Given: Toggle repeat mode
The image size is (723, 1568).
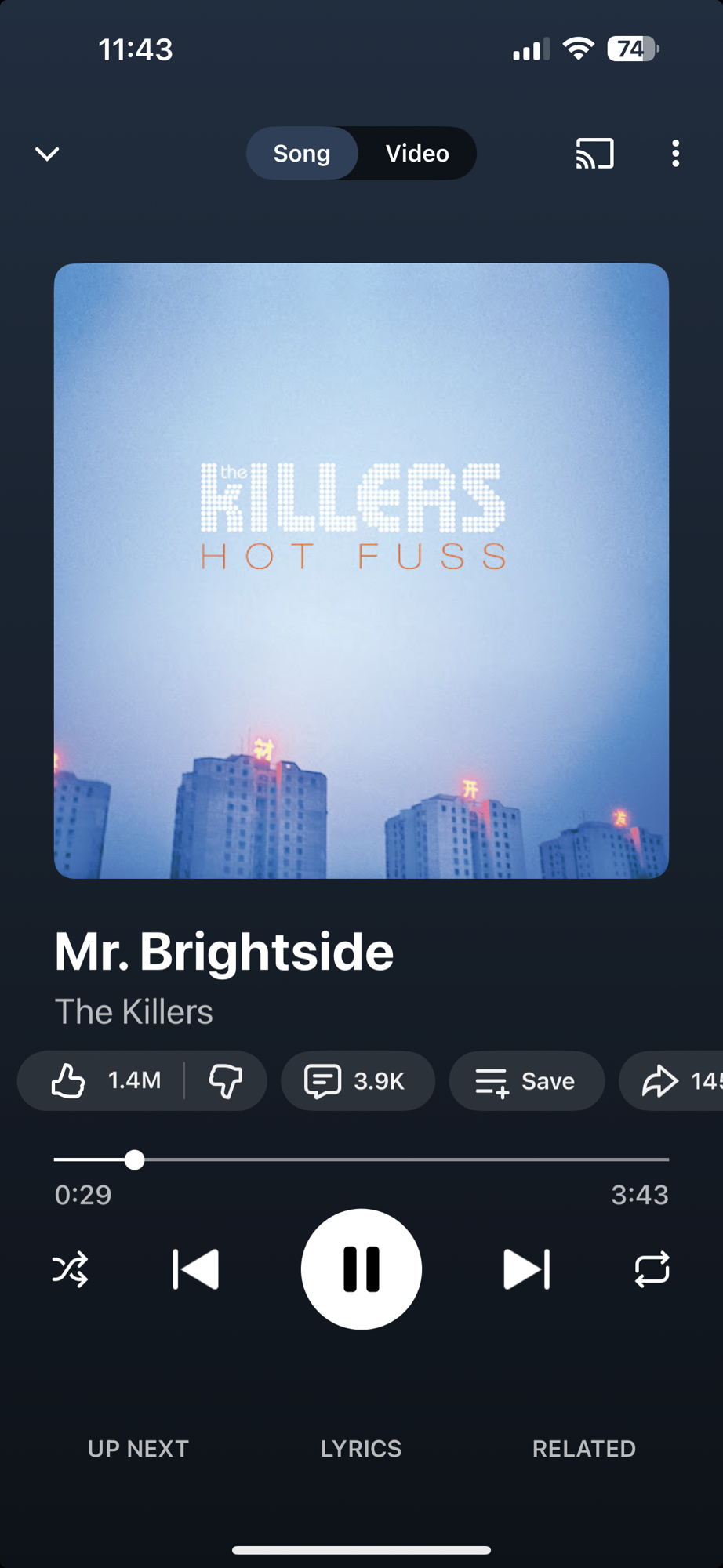Looking at the screenshot, I should [652, 1269].
